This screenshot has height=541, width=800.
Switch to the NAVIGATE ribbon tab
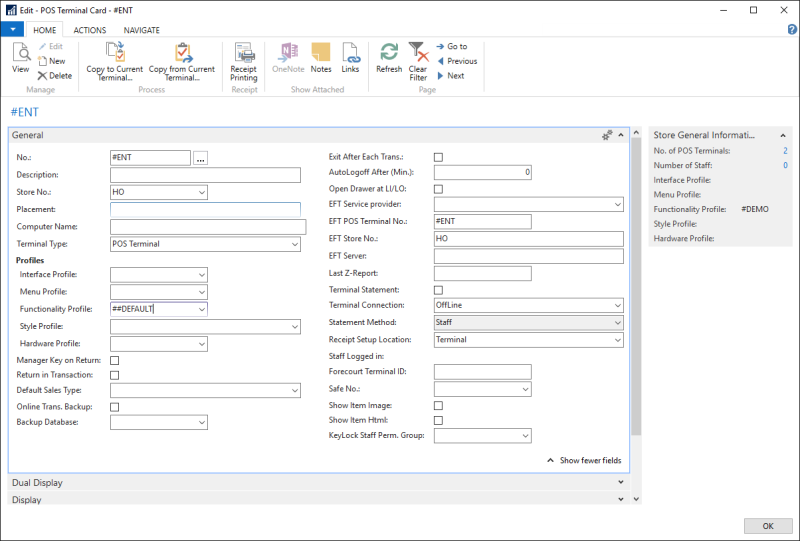click(141, 30)
